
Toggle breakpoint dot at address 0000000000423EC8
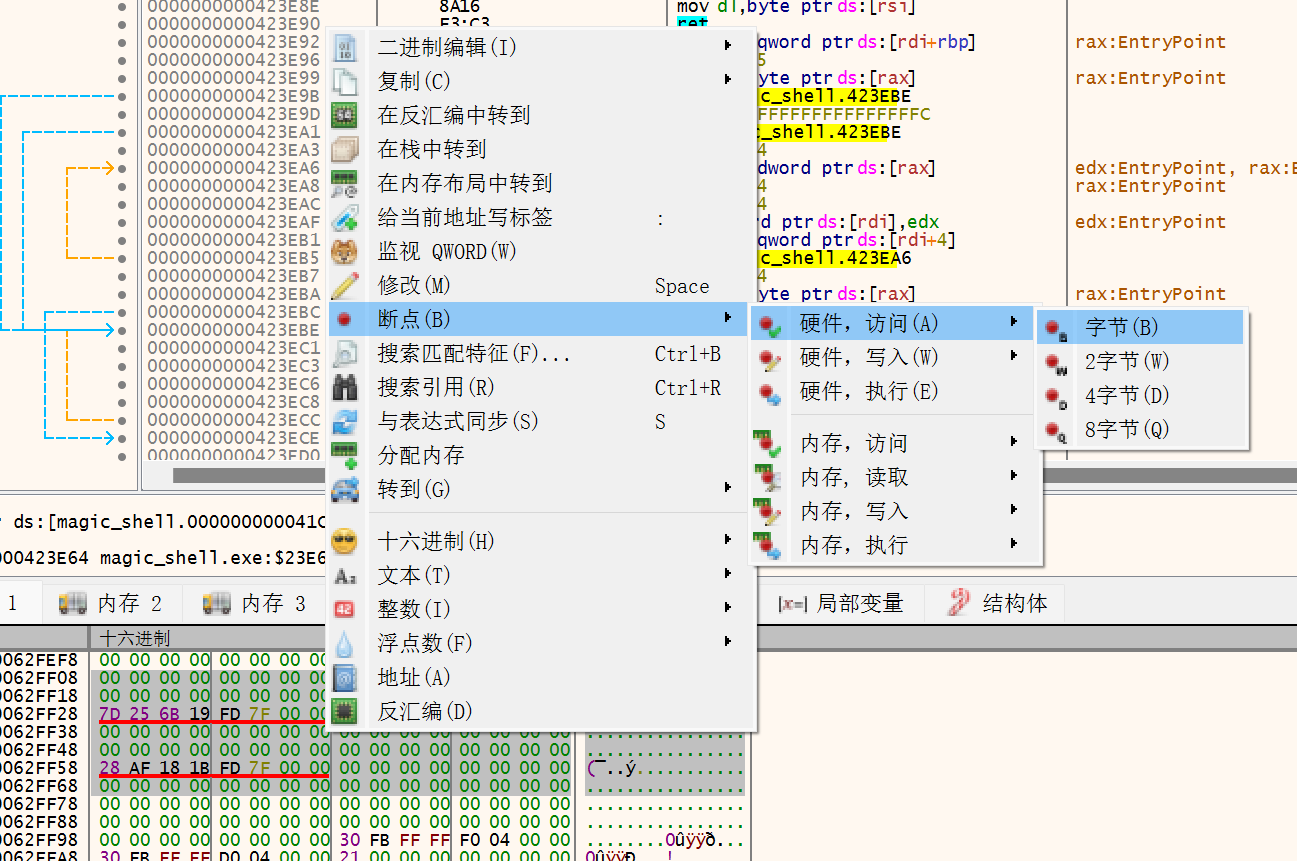(x=122, y=402)
